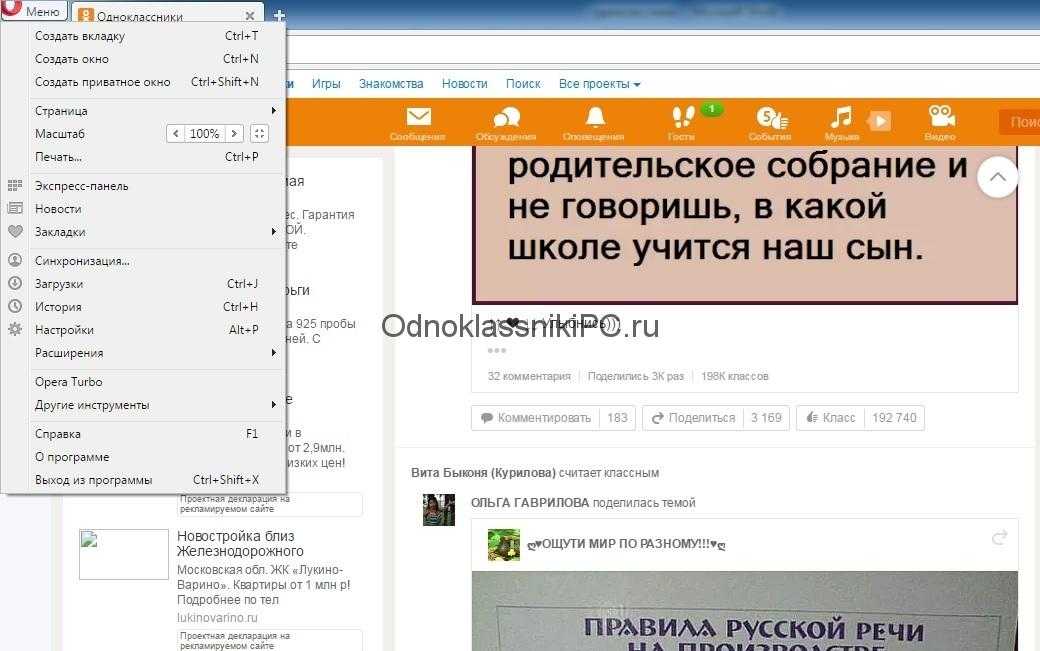Select Настройки in the Opera menu
Viewport: 1040px width, 651px height.
point(65,330)
